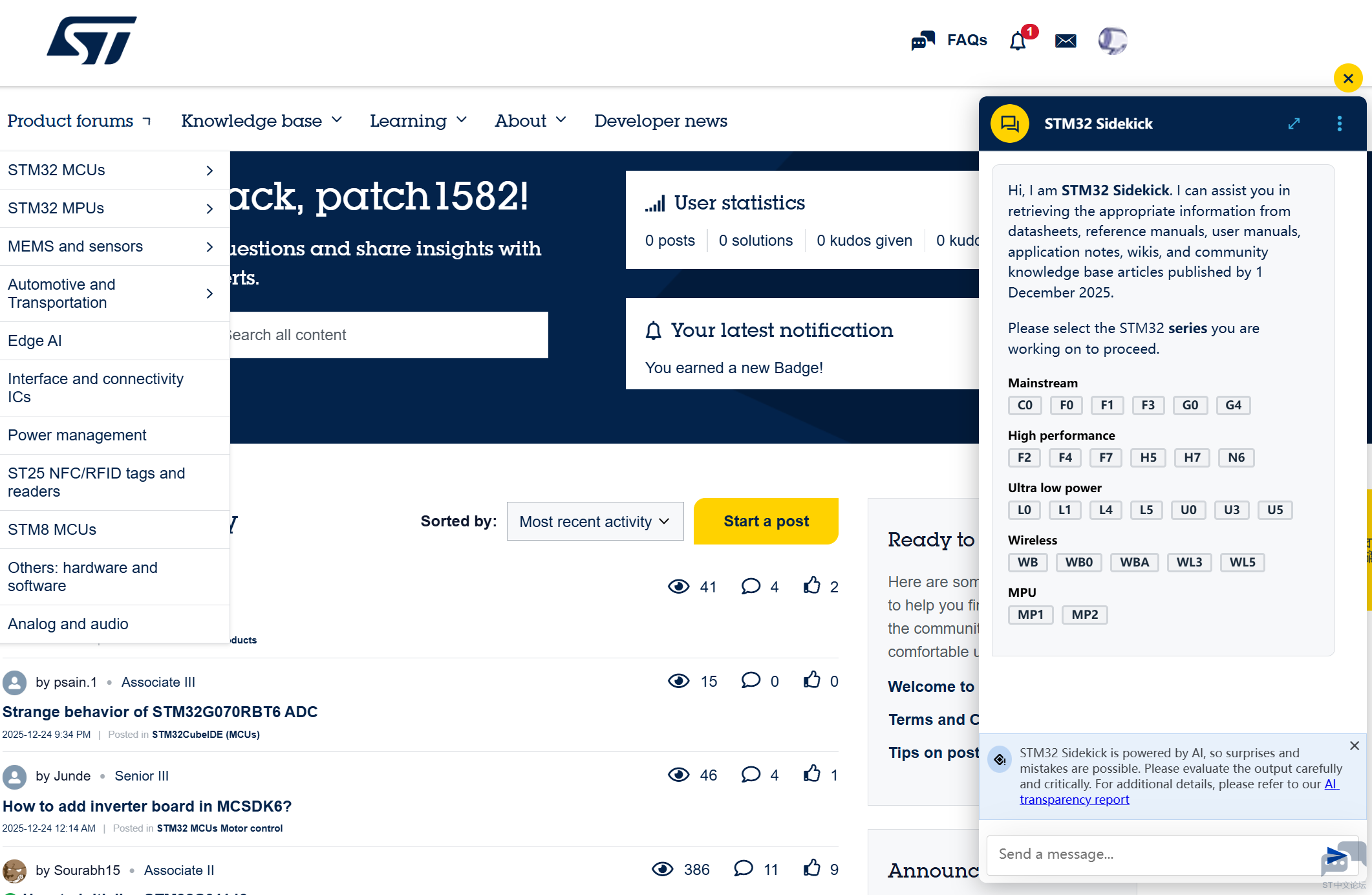1372x895 pixels.
Task: Click the views eye icon on Sourabh15's post
Action: [x=663, y=869]
